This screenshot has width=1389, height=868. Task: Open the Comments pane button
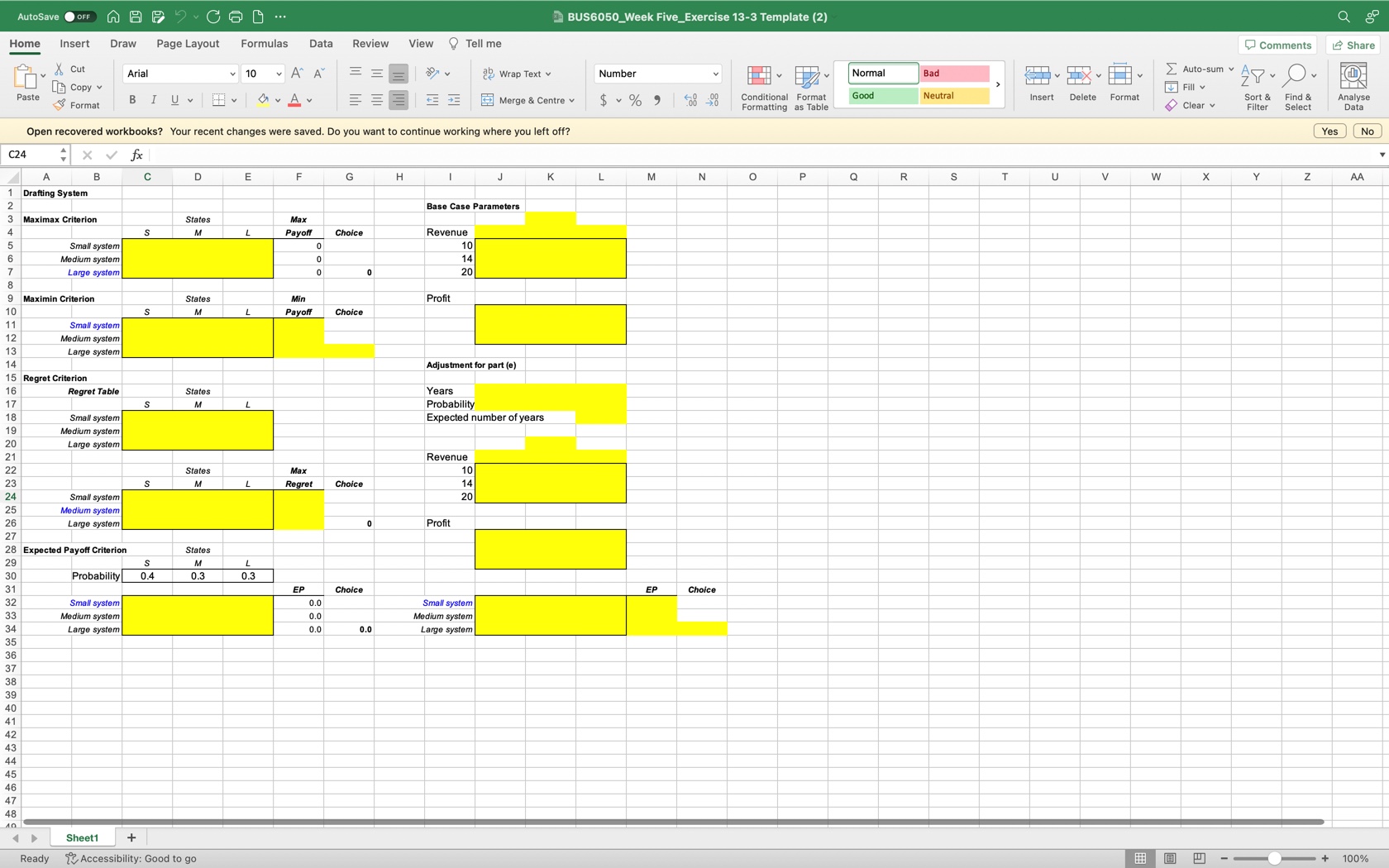click(1277, 45)
